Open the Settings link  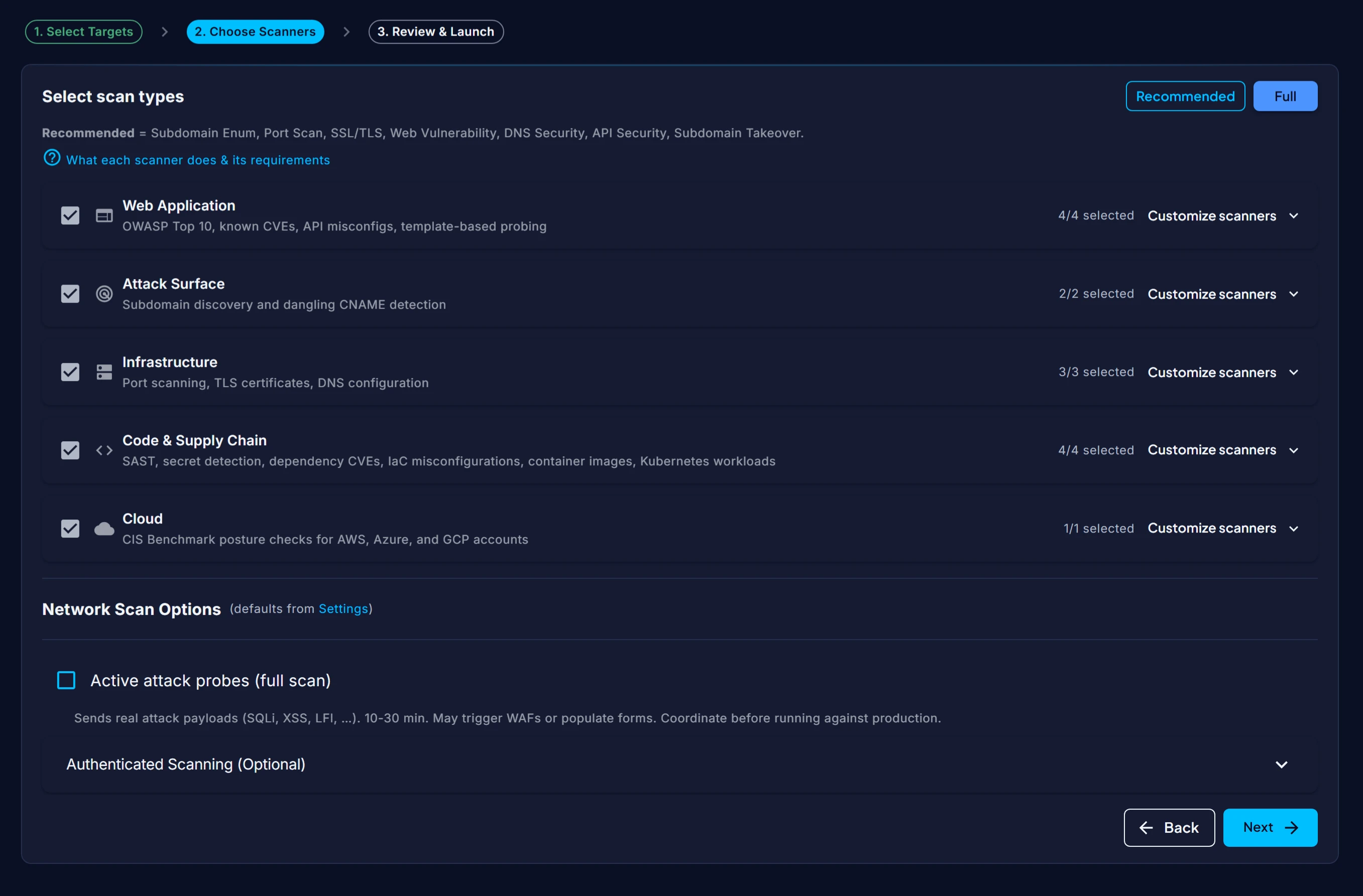(343, 608)
